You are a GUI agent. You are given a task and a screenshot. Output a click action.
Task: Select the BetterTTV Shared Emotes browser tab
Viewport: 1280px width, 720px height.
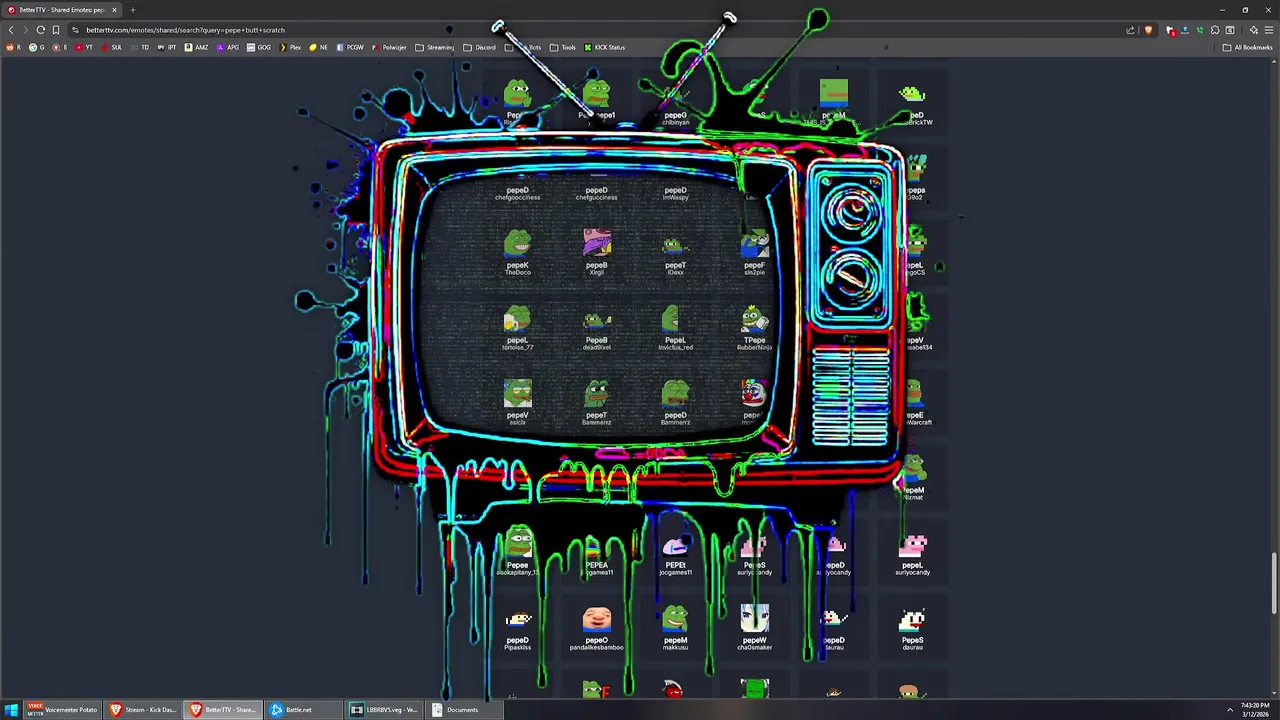62,10
